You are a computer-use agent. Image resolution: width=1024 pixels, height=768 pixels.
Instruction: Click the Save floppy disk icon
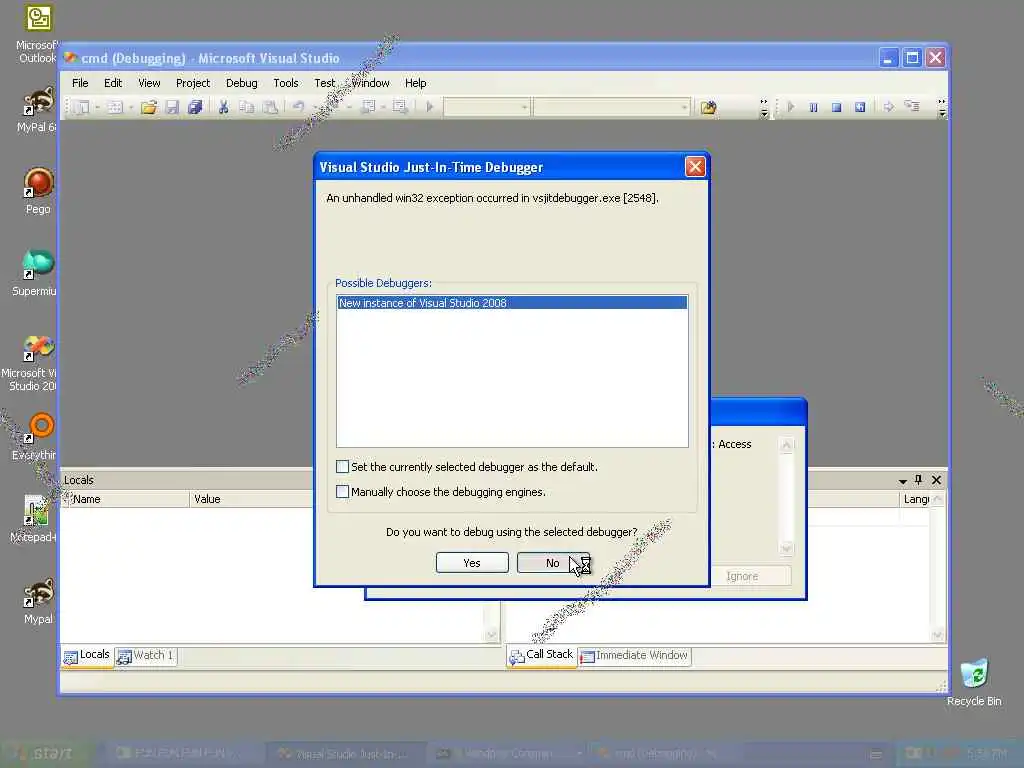point(172,107)
